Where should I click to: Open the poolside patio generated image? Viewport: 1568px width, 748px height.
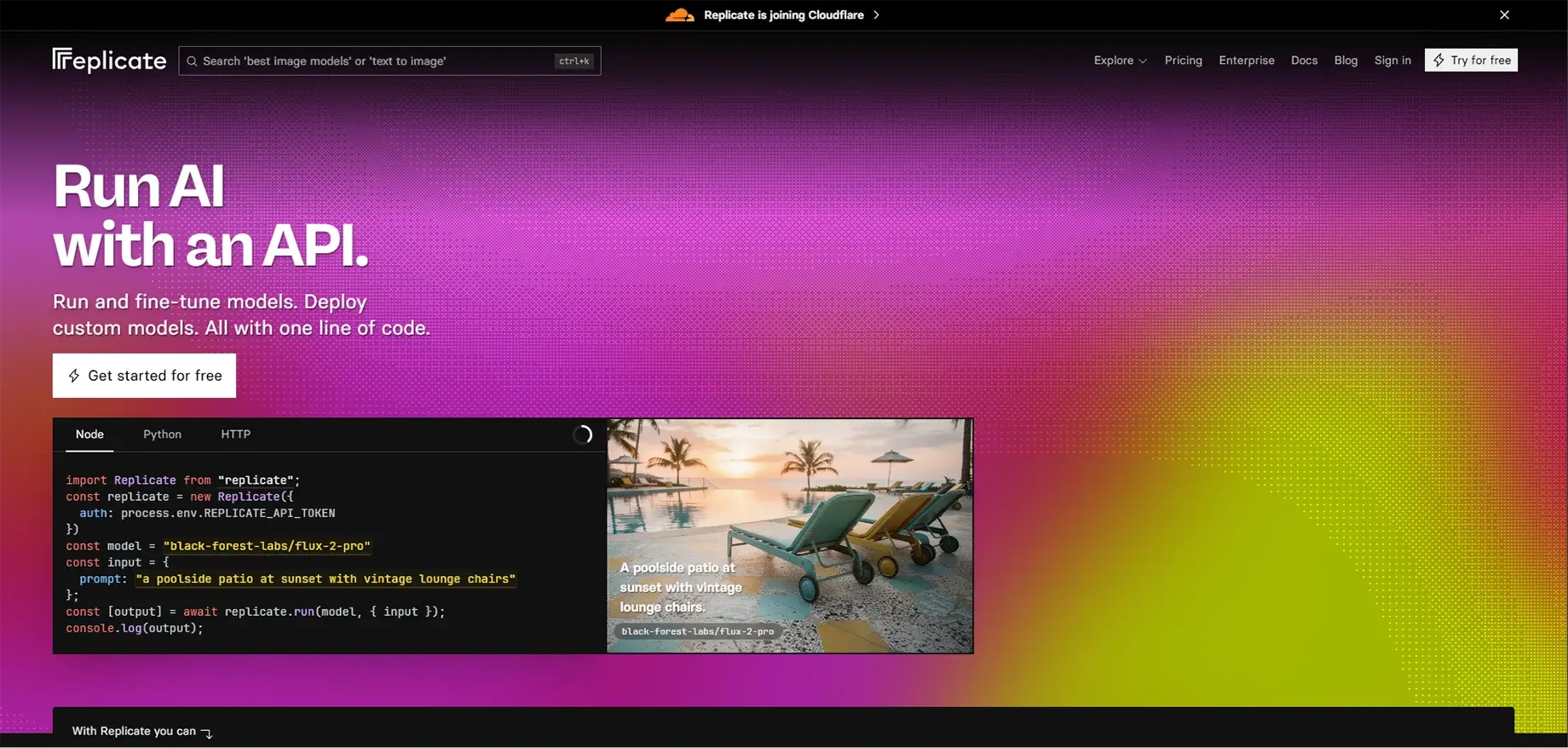pyautogui.click(x=790, y=536)
